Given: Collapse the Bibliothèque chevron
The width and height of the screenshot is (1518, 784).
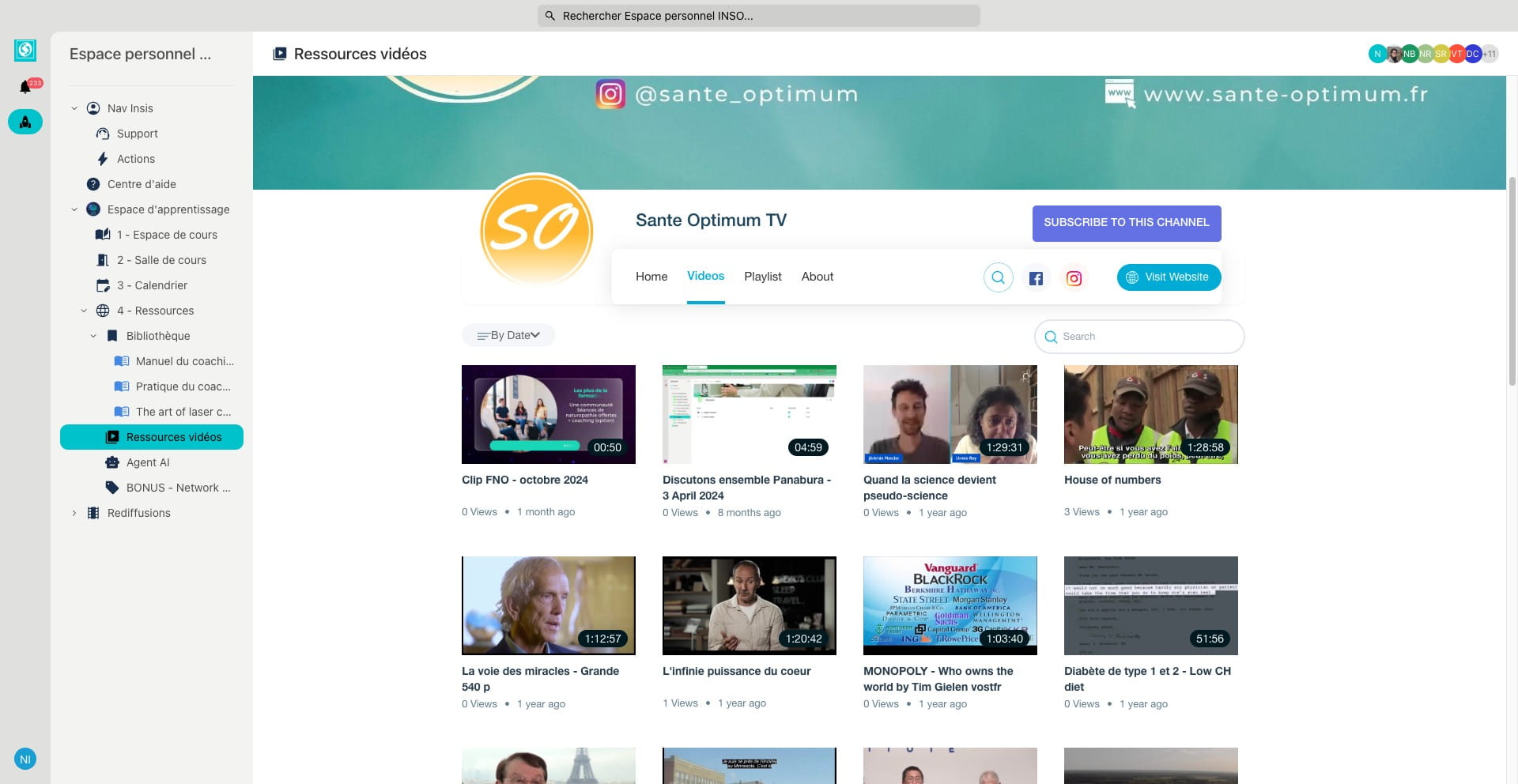Looking at the screenshot, I should pyautogui.click(x=93, y=336).
